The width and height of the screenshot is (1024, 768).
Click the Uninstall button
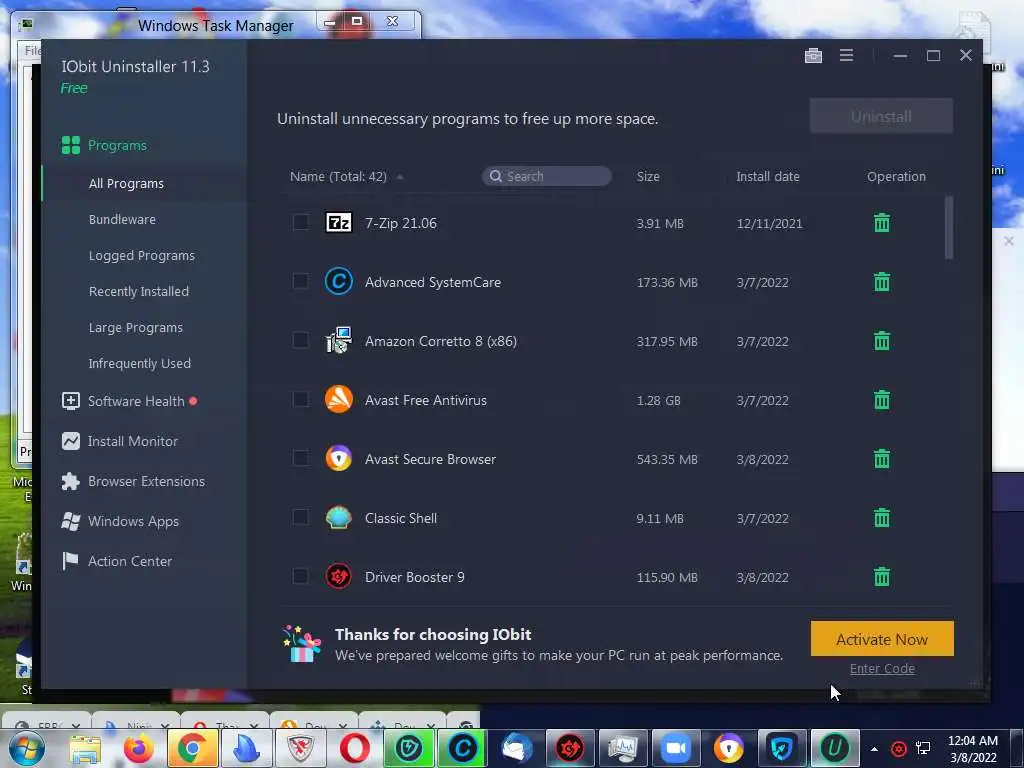coord(881,116)
